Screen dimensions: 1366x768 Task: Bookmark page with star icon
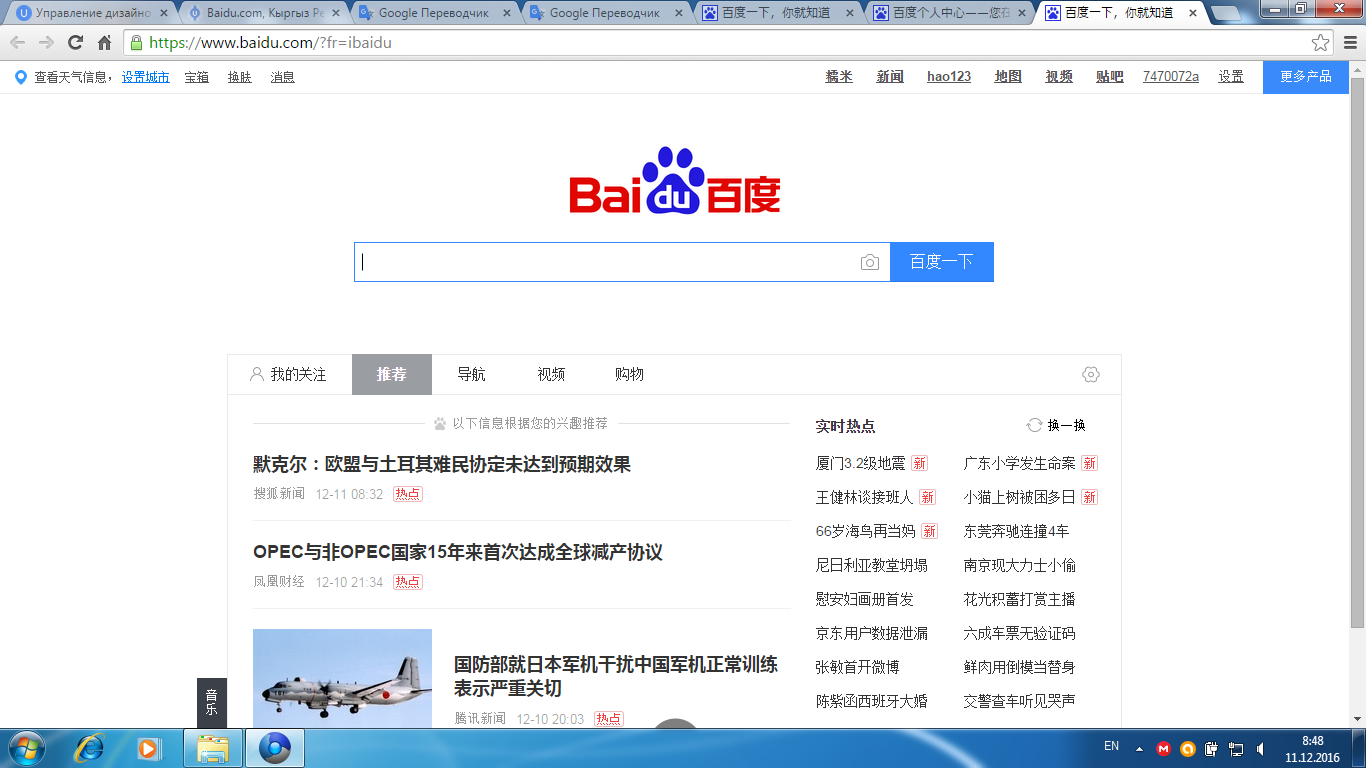1321,43
